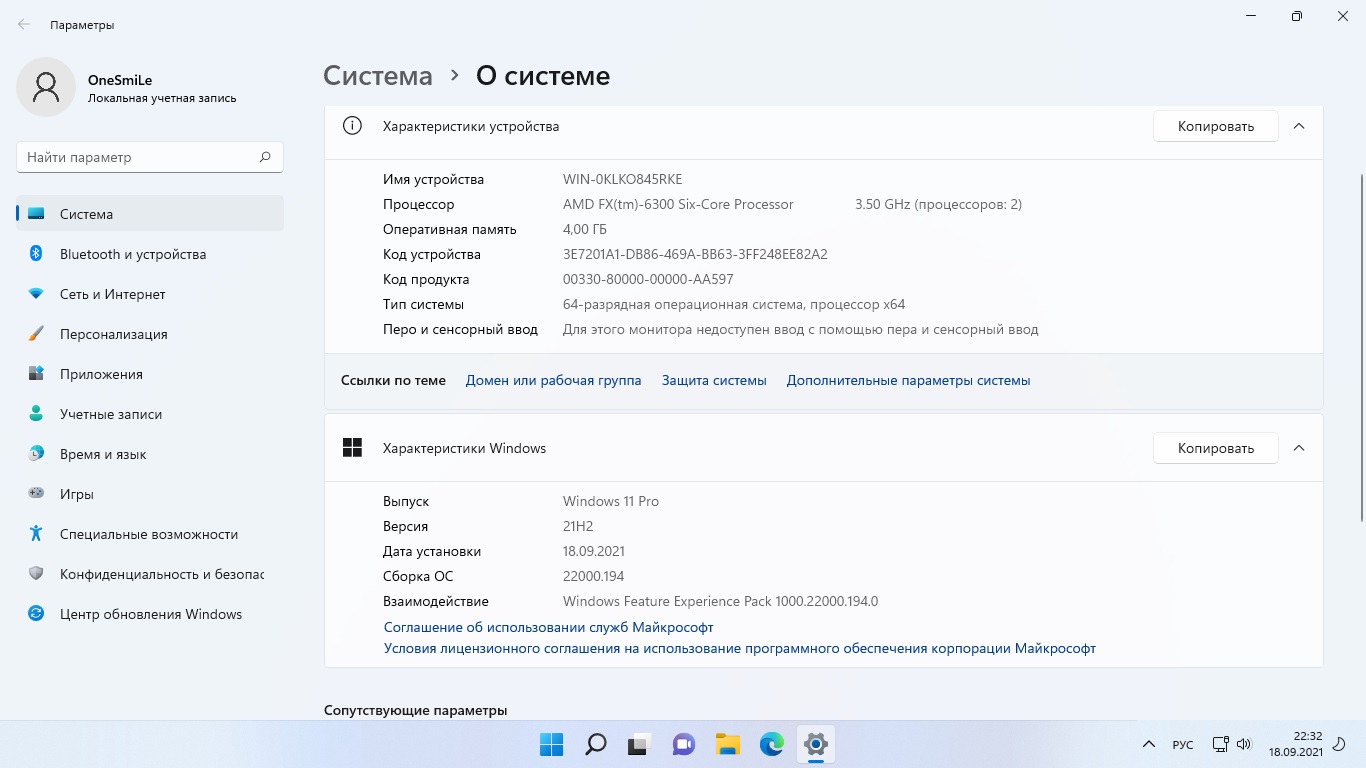Open Дополнительные параметры системы link
Image resolution: width=1366 pixels, height=768 pixels.
click(x=908, y=380)
